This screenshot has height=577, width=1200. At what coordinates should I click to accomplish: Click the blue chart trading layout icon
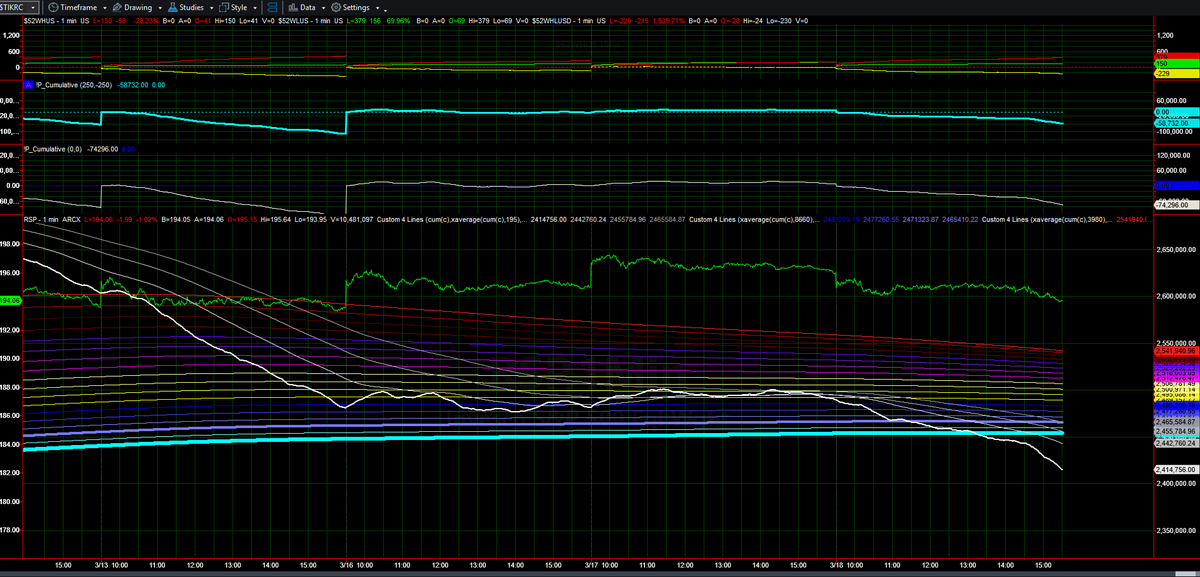coord(273,7)
